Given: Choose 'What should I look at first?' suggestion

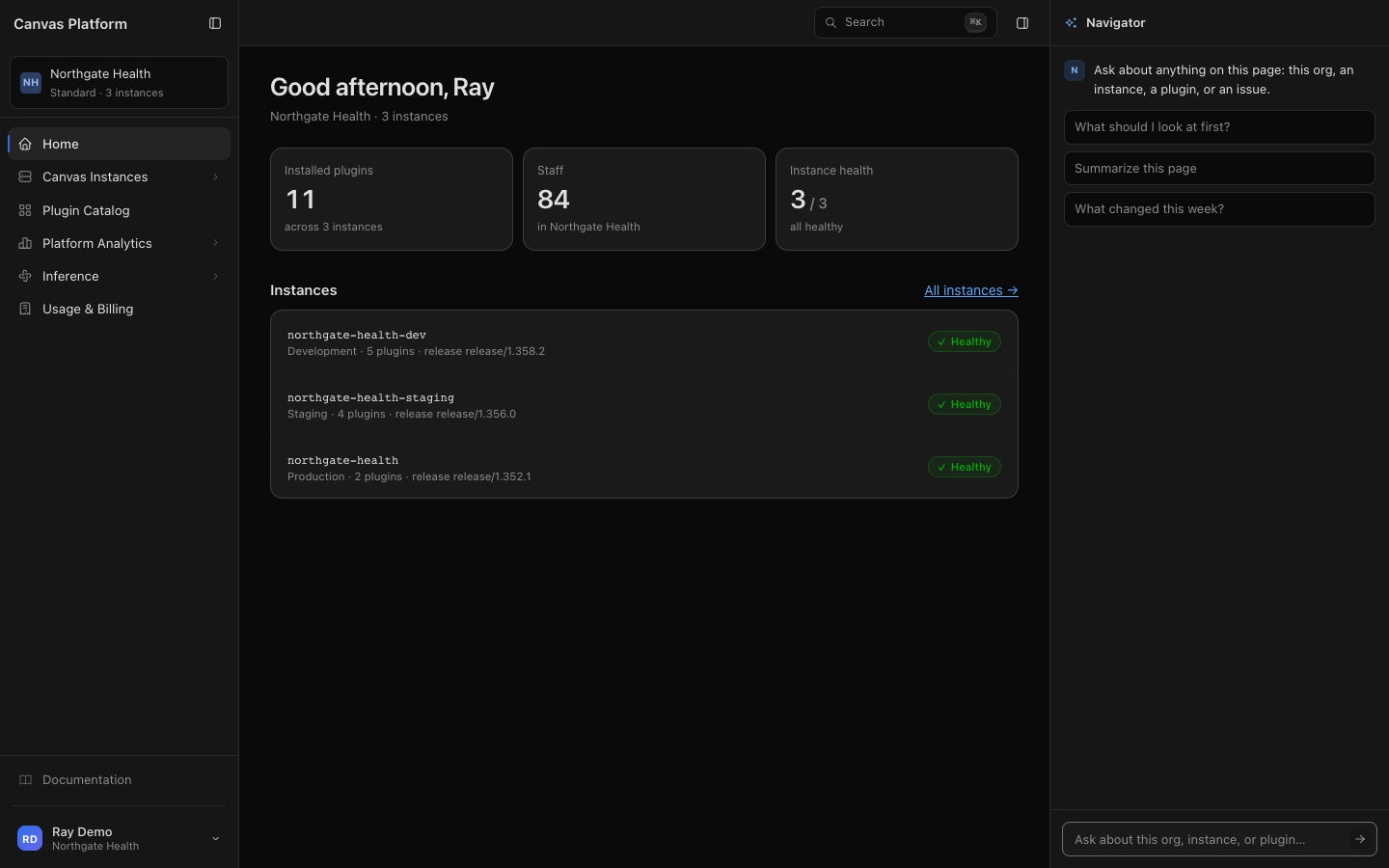Looking at the screenshot, I should tap(1219, 127).
